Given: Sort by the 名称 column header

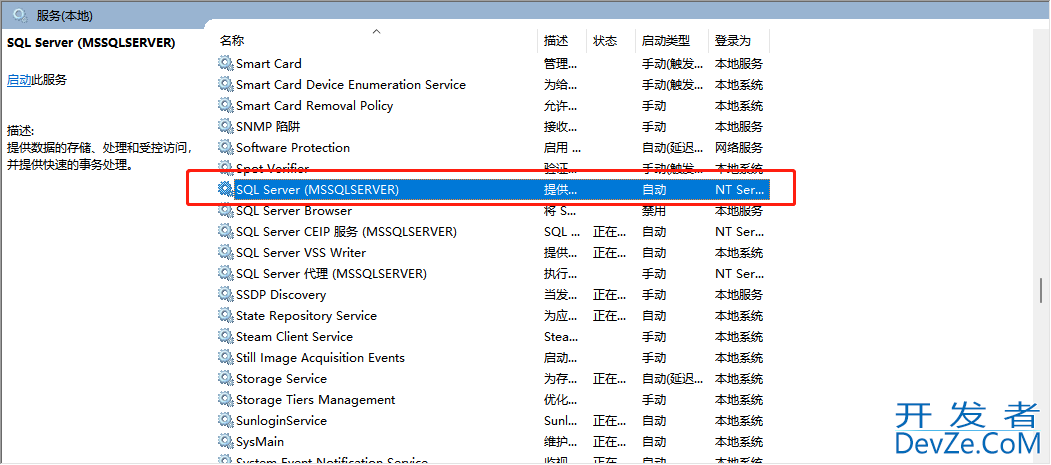Looking at the screenshot, I should click(377, 41).
